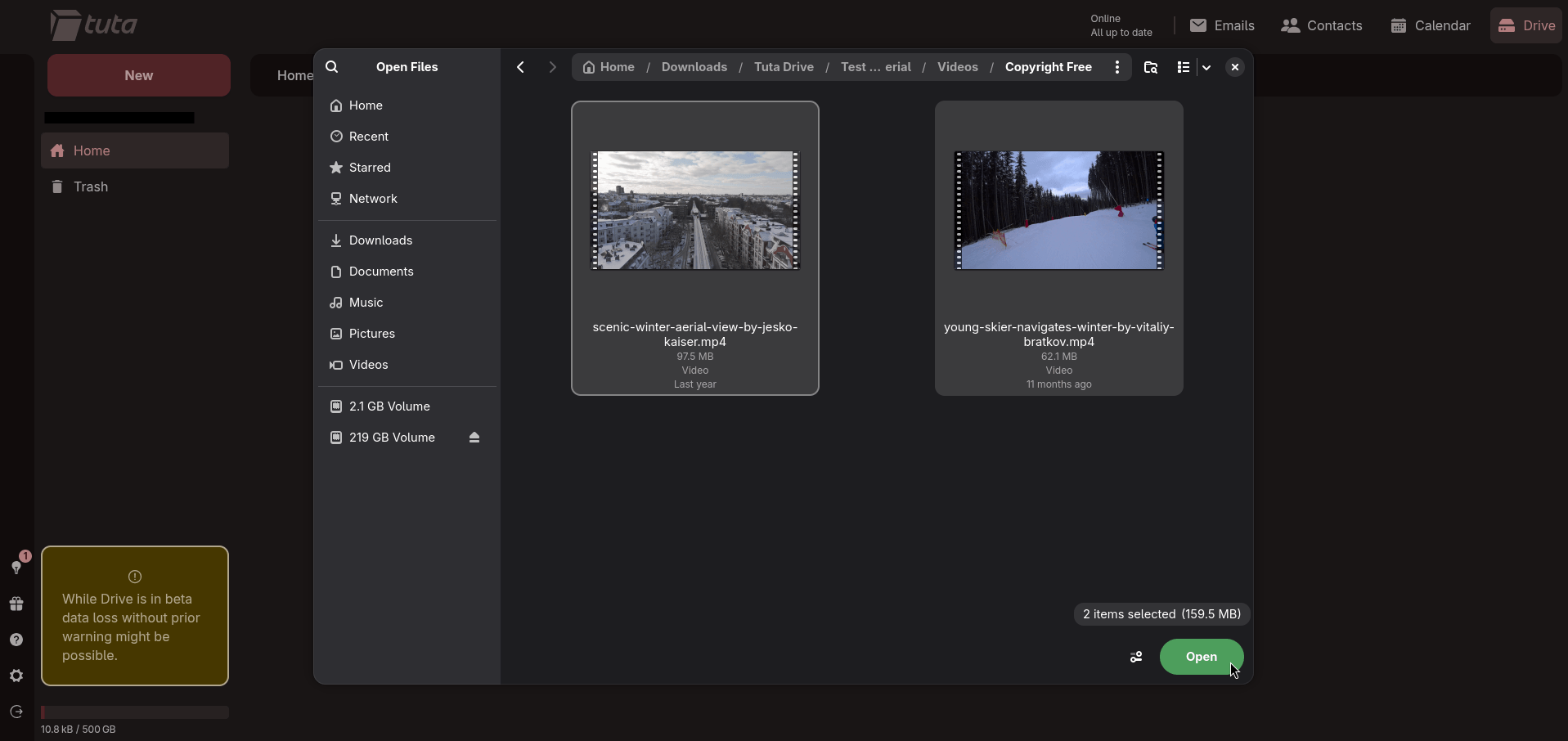Viewport: 1568px width, 741px height.
Task: Click the new folder icon
Action: pos(1150,67)
